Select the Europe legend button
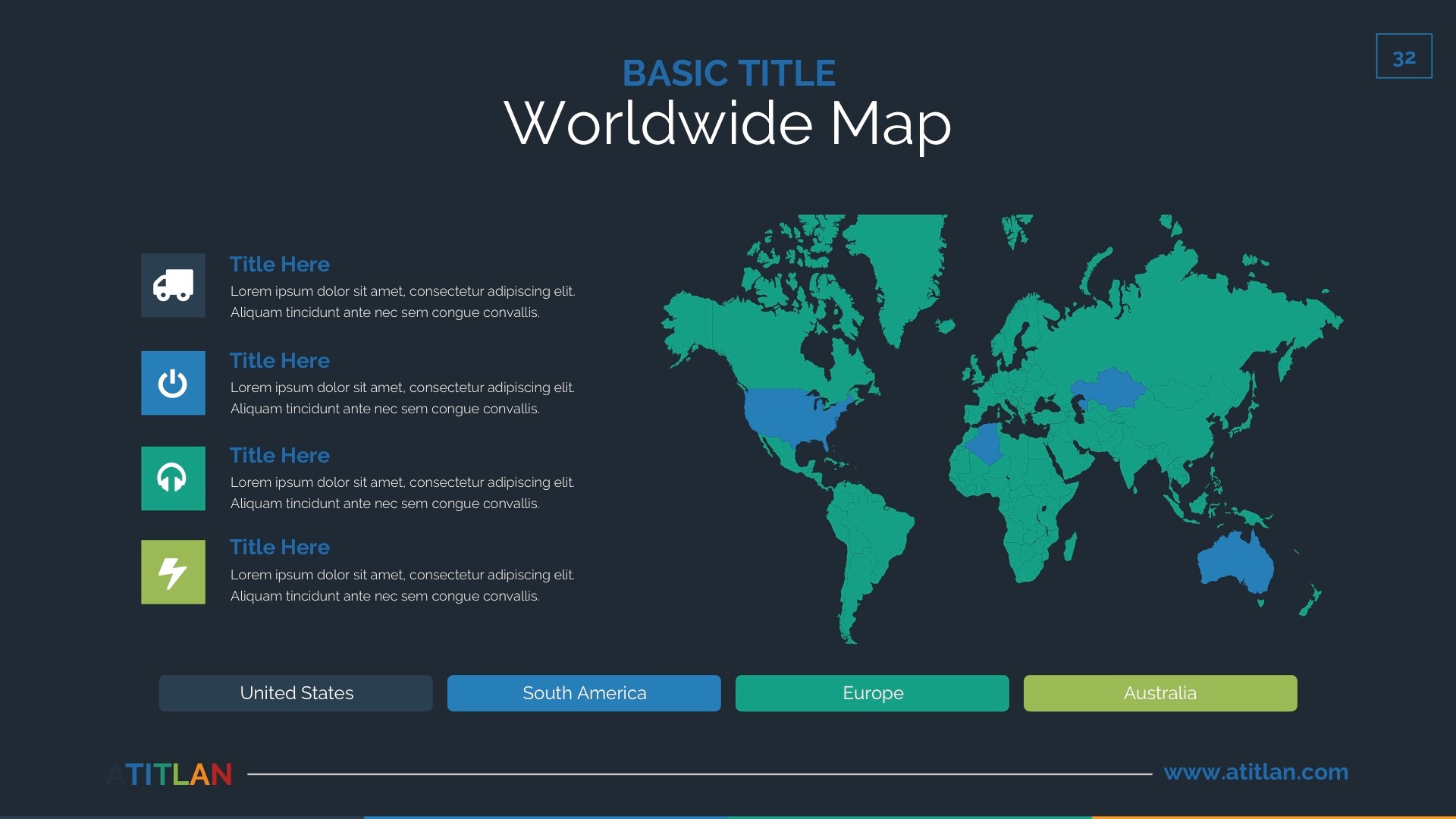 point(872,693)
